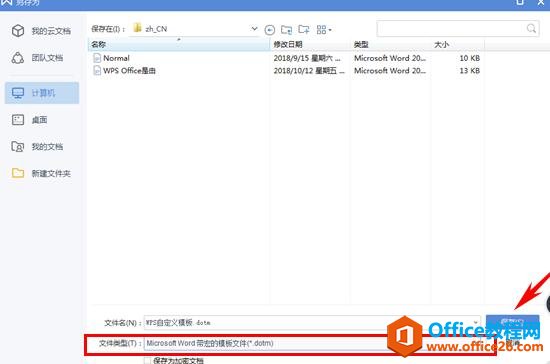Click date 2018/10/12 of WPS Office file
The height and width of the screenshot is (364, 550).
(x=309, y=71)
